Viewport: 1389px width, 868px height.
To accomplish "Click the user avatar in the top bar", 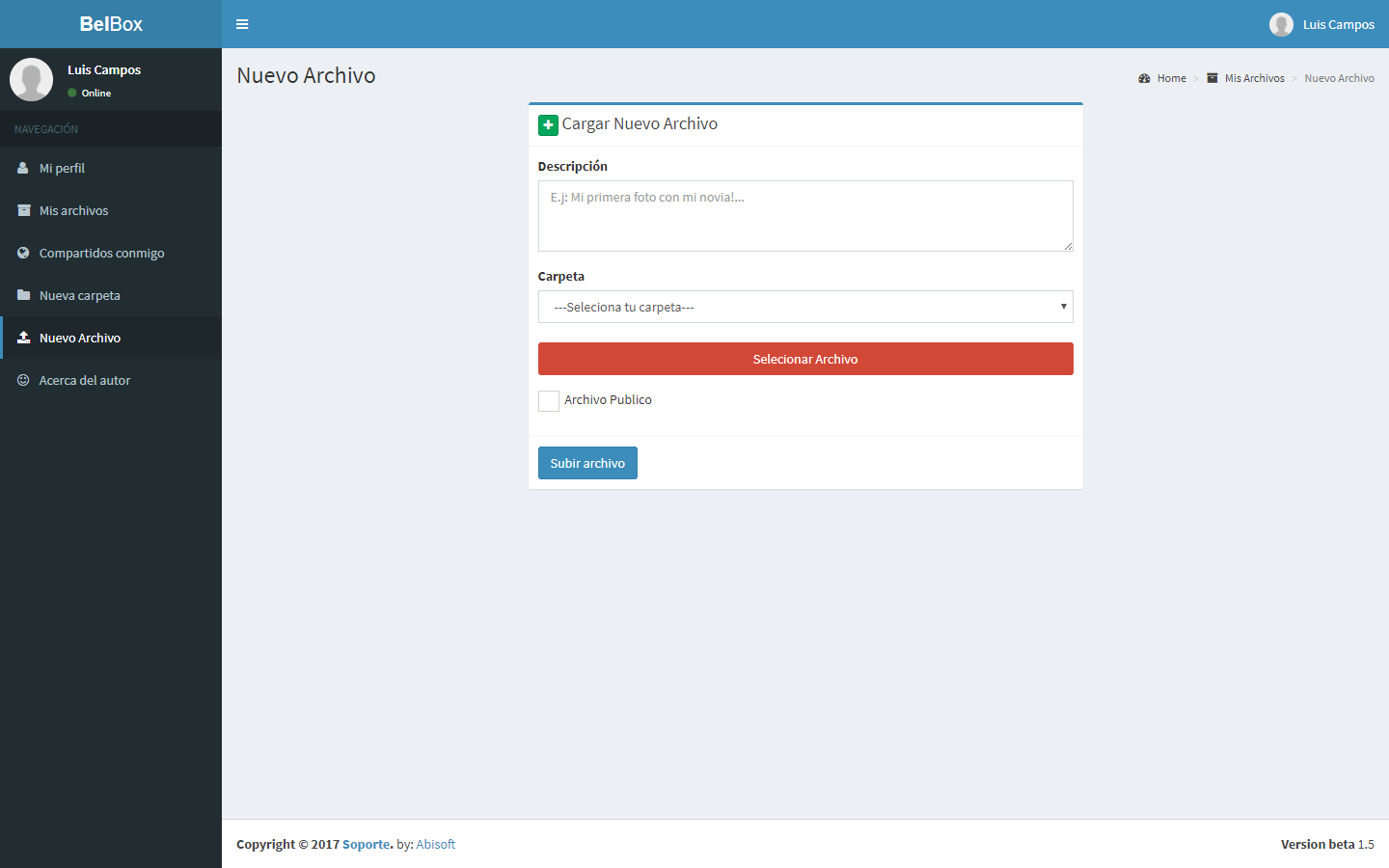I will [x=1281, y=24].
